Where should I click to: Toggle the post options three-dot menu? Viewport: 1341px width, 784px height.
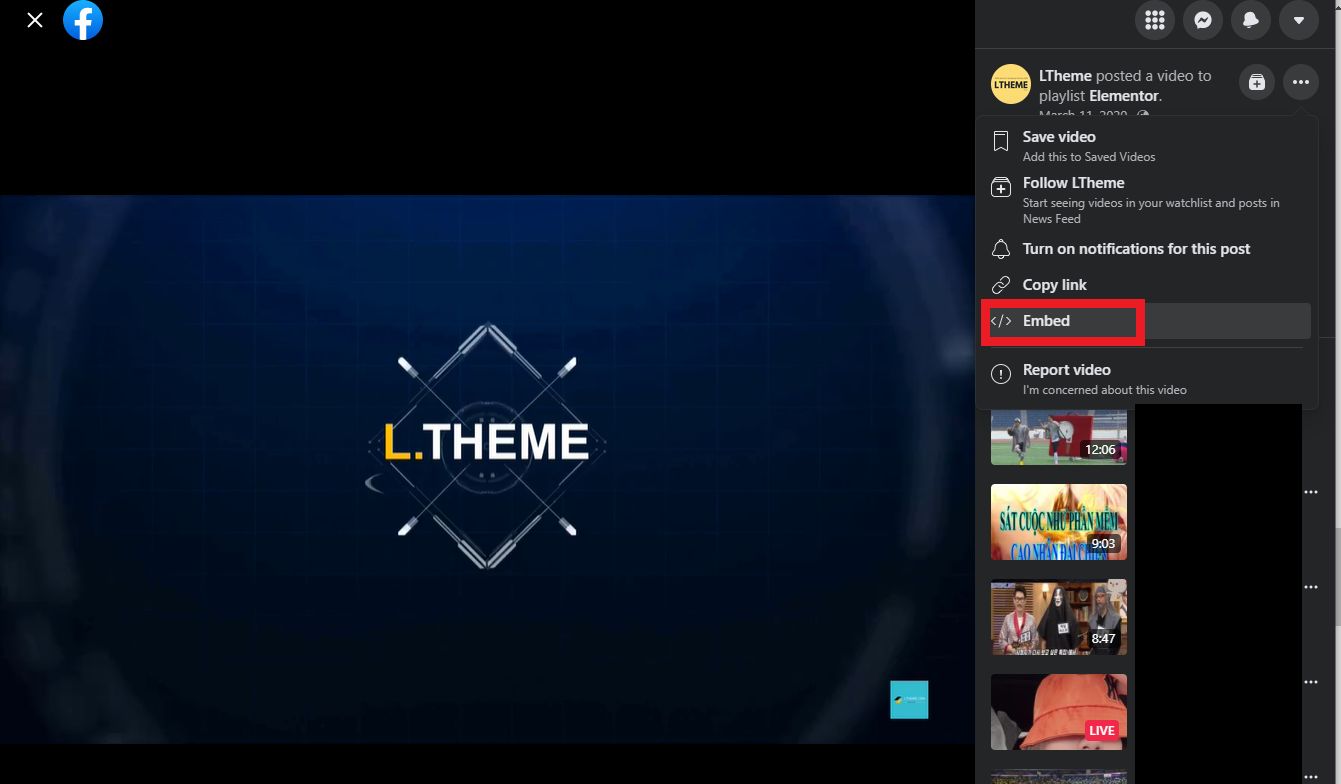(1300, 82)
